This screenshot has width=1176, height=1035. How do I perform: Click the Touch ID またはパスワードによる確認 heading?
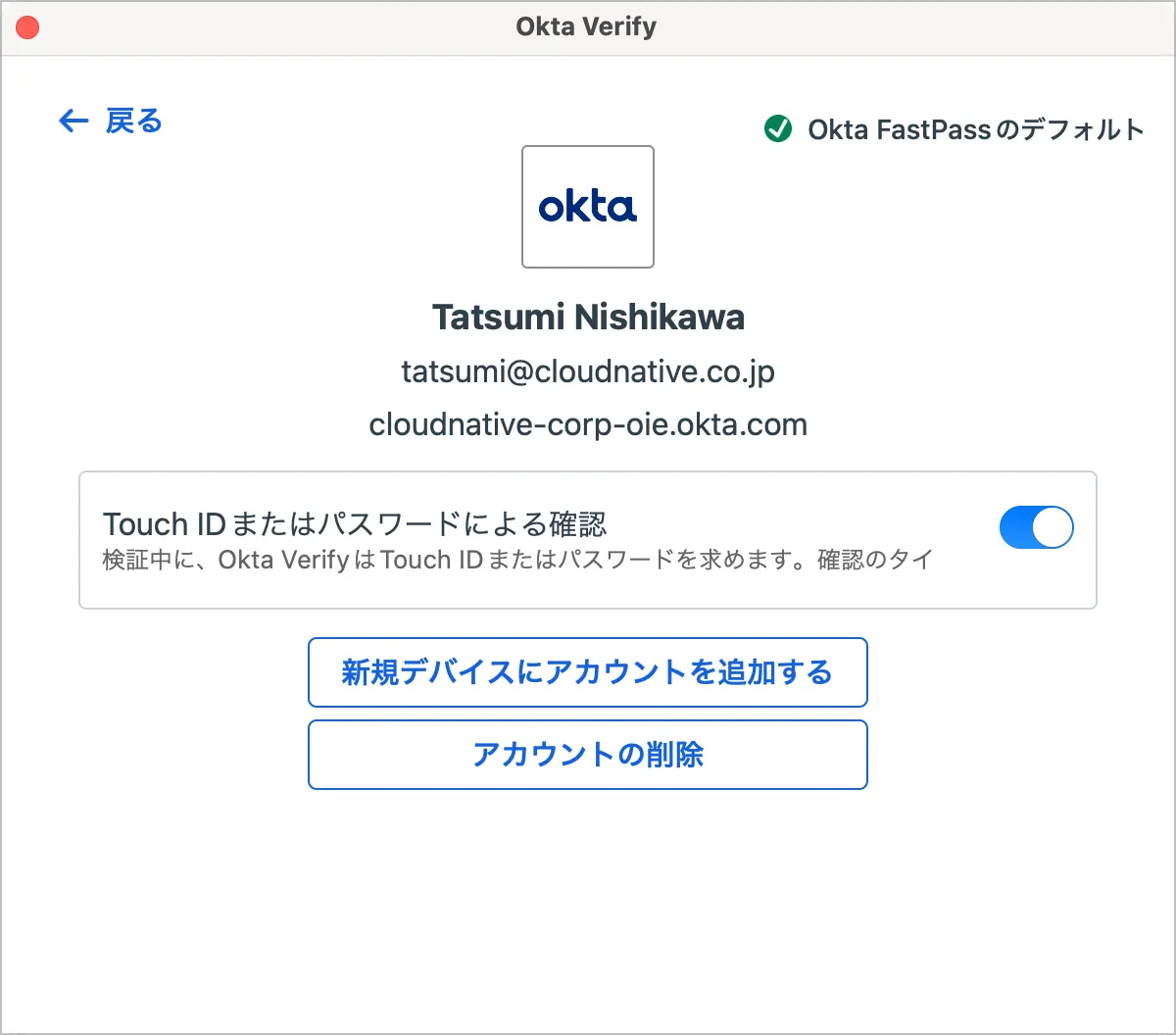[x=355, y=524]
